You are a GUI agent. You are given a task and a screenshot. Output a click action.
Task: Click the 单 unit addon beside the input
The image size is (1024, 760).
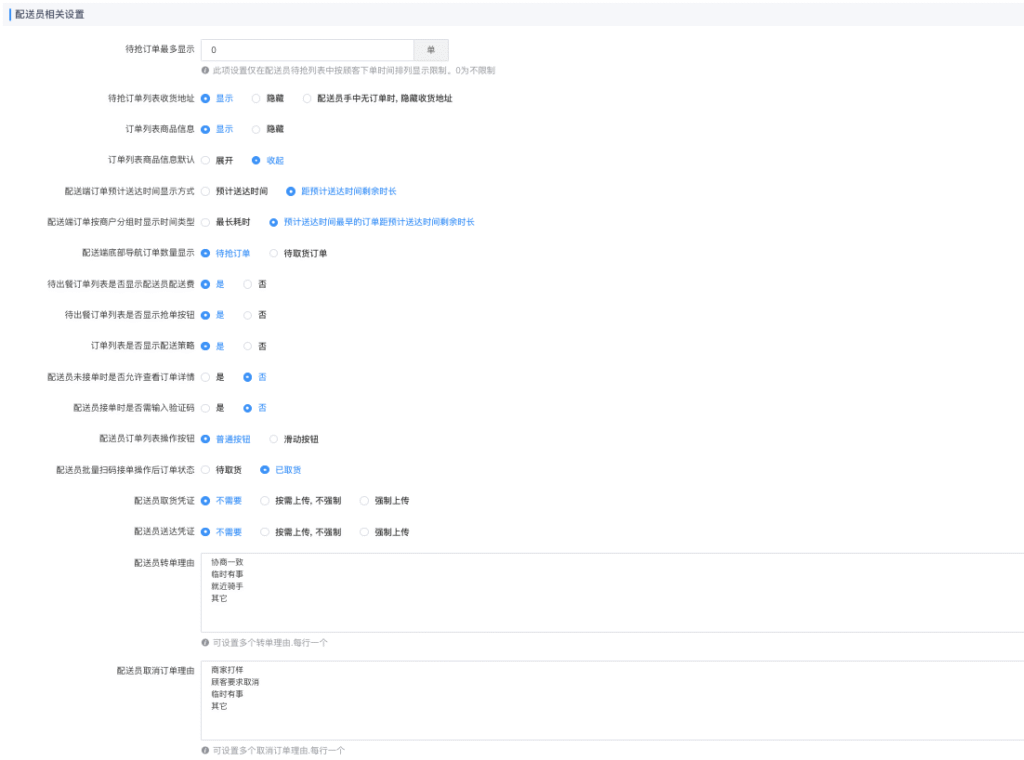click(431, 50)
